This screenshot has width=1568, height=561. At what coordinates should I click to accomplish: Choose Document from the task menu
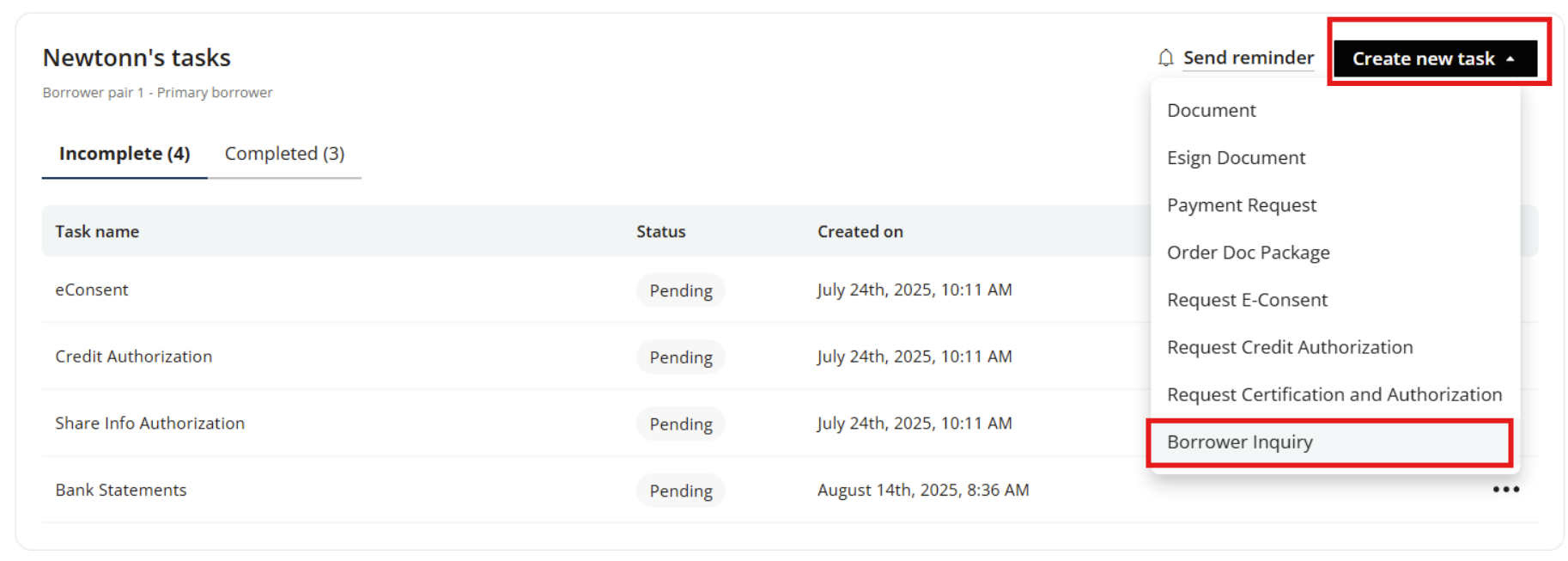[x=1211, y=111]
